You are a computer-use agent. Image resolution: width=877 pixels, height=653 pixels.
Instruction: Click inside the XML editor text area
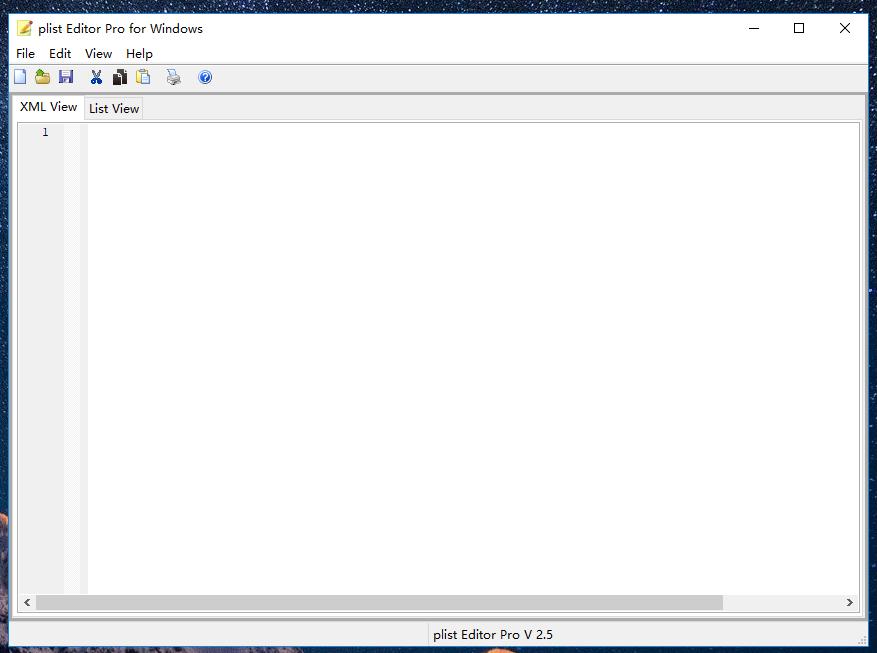click(x=470, y=350)
